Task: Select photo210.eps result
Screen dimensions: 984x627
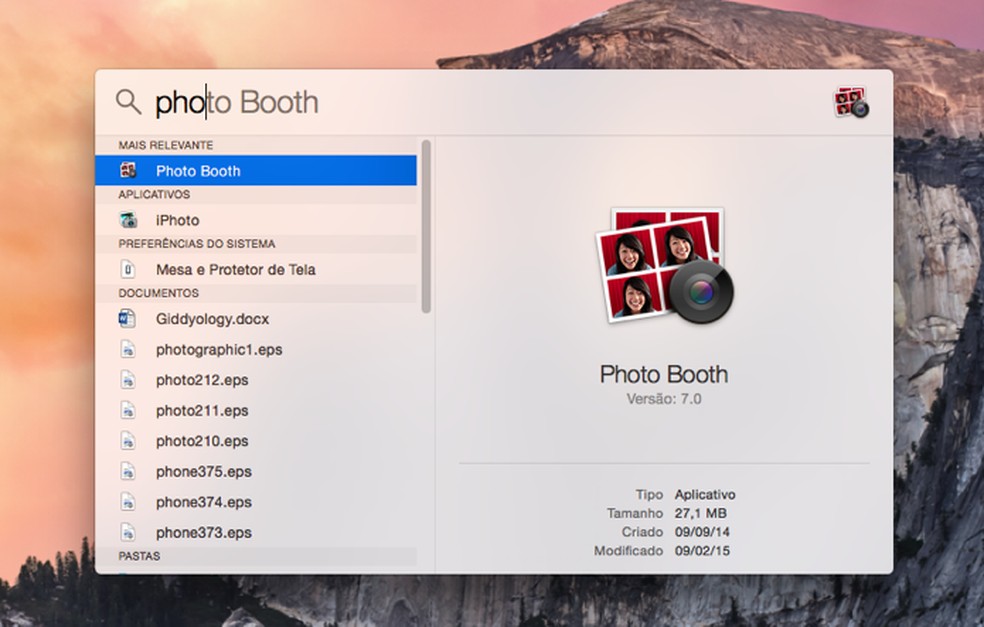Action: tap(256, 441)
